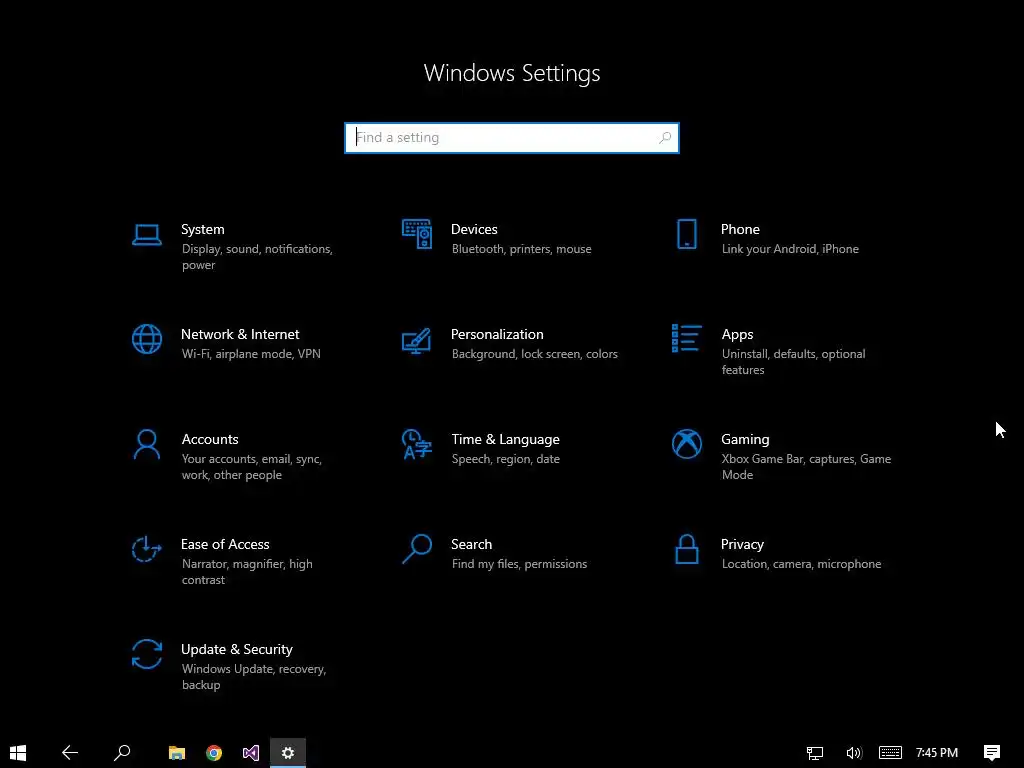The height and width of the screenshot is (768, 1024).
Task: Click 'Bluetooth, printers, mouse' text
Action: (521, 249)
